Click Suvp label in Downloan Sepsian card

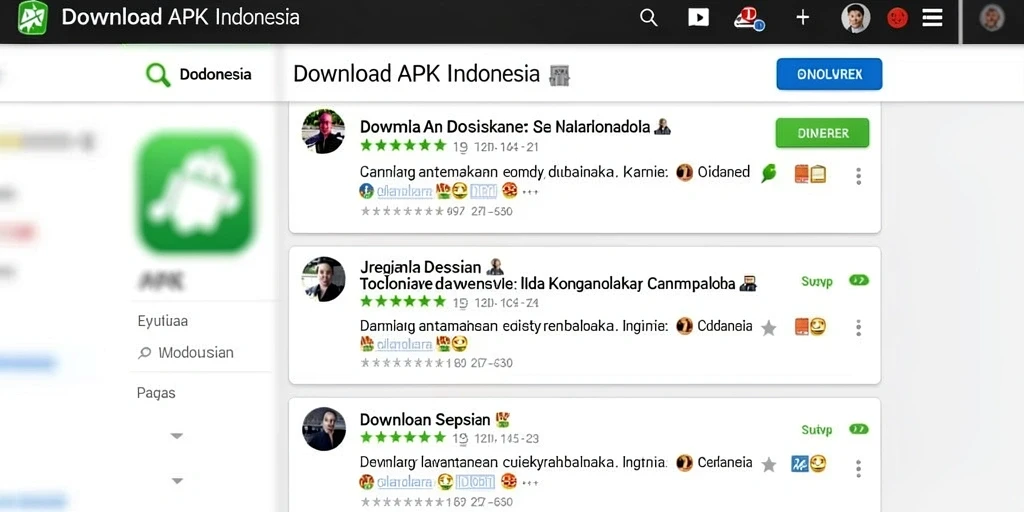(816, 430)
